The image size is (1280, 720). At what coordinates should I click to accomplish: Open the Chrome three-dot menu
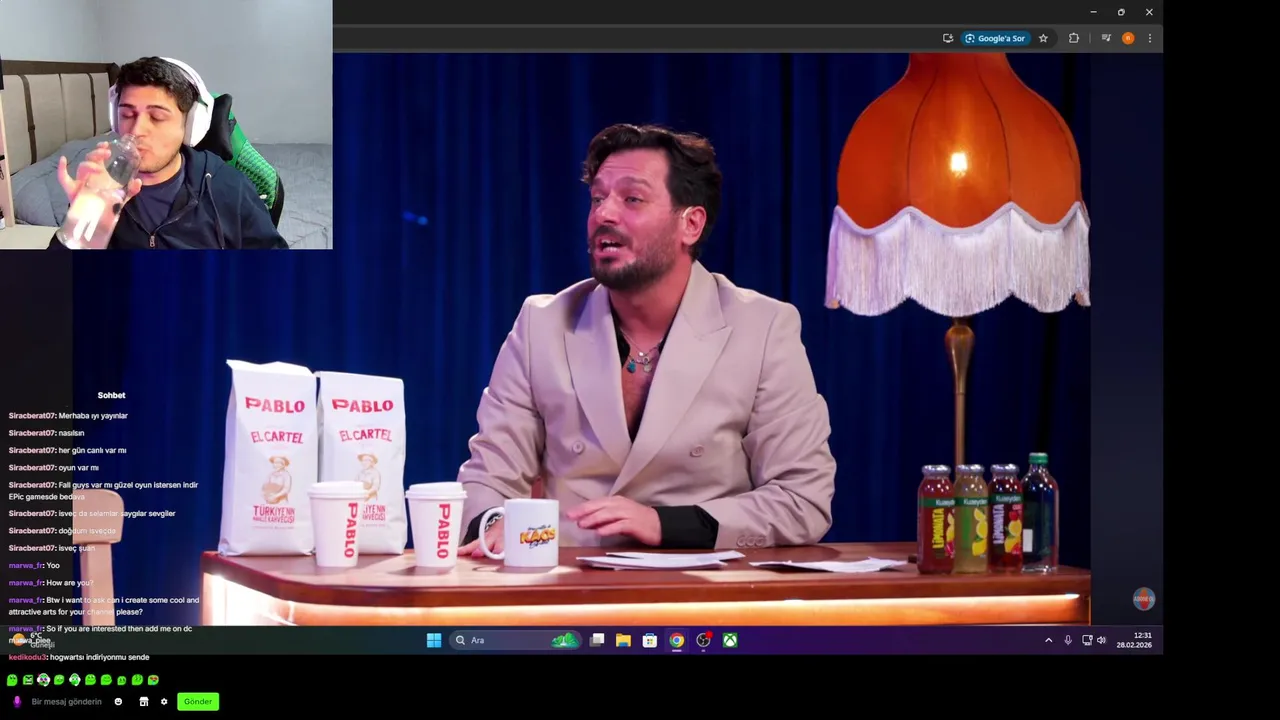[x=1150, y=38]
